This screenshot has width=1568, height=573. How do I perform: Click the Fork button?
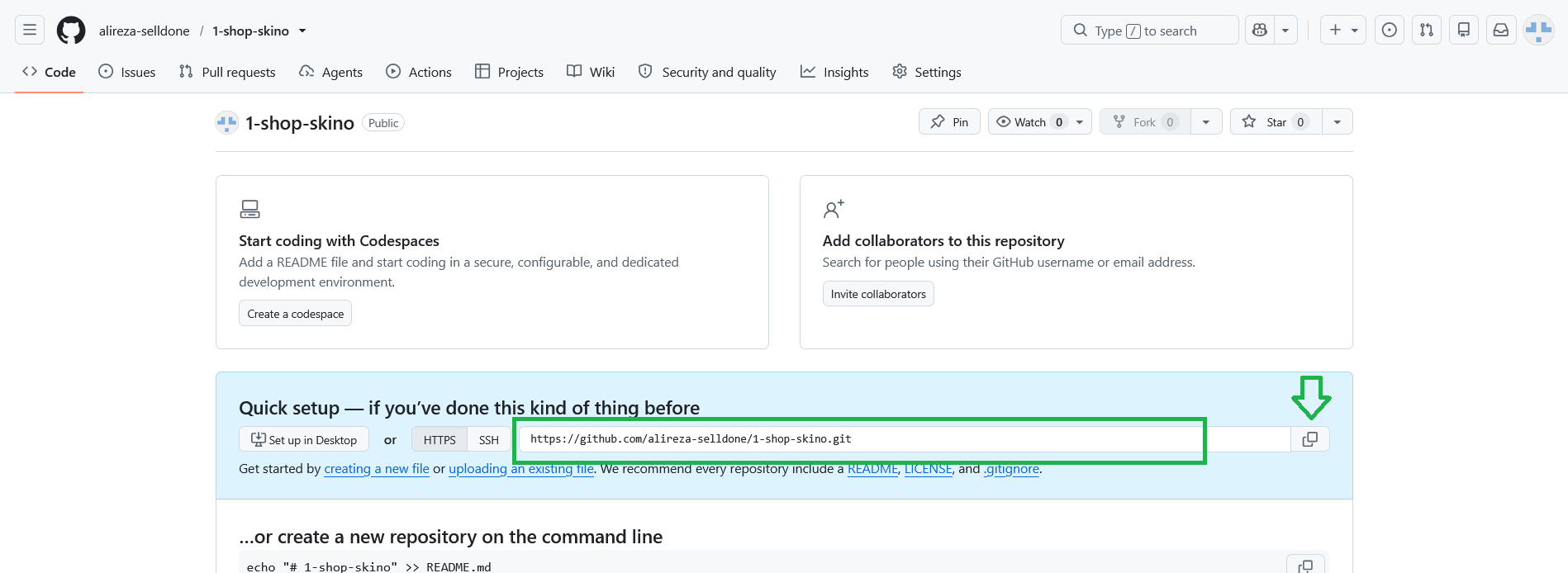click(1145, 121)
